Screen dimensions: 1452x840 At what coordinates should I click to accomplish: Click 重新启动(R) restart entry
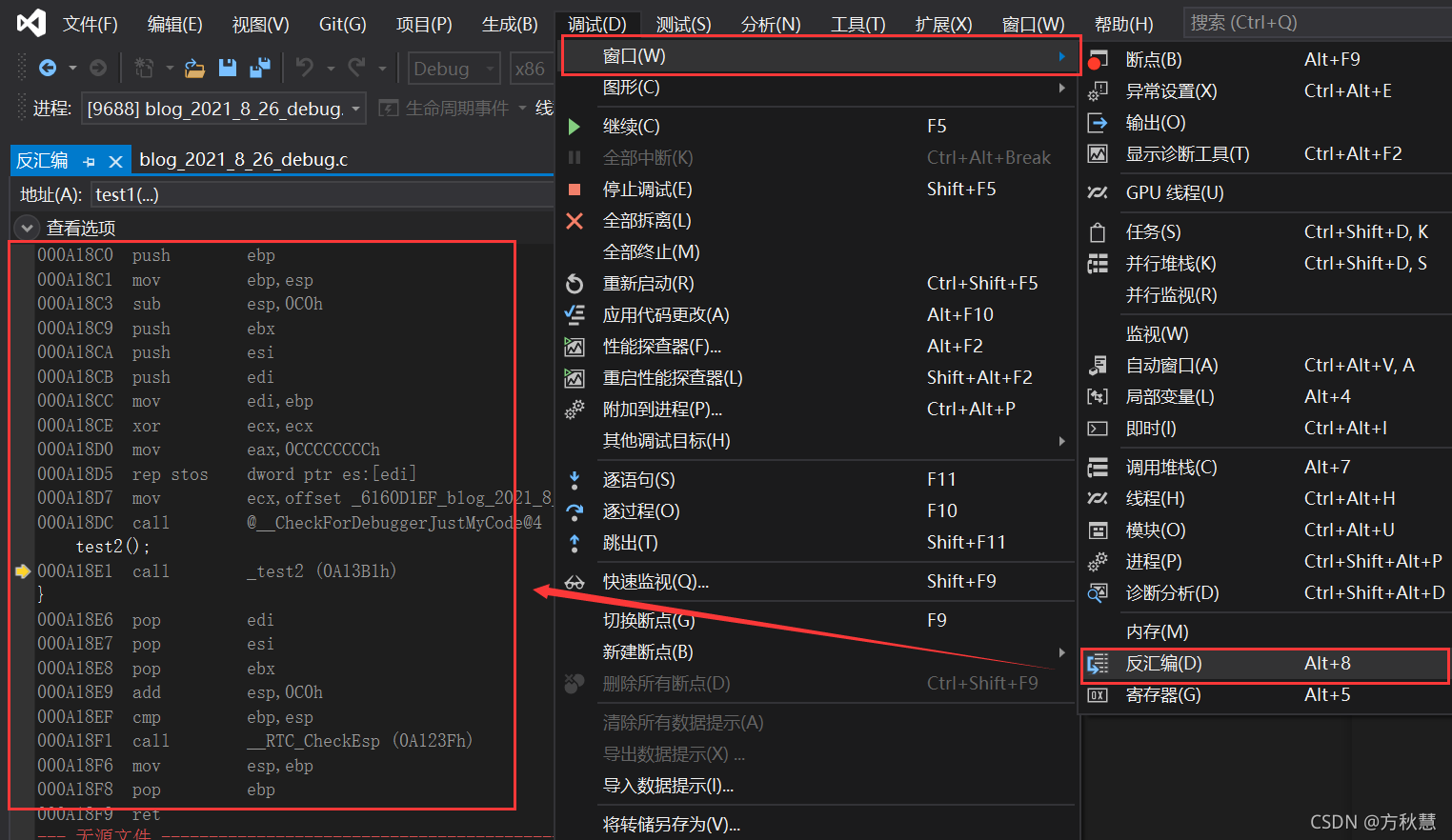click(817, 283)
